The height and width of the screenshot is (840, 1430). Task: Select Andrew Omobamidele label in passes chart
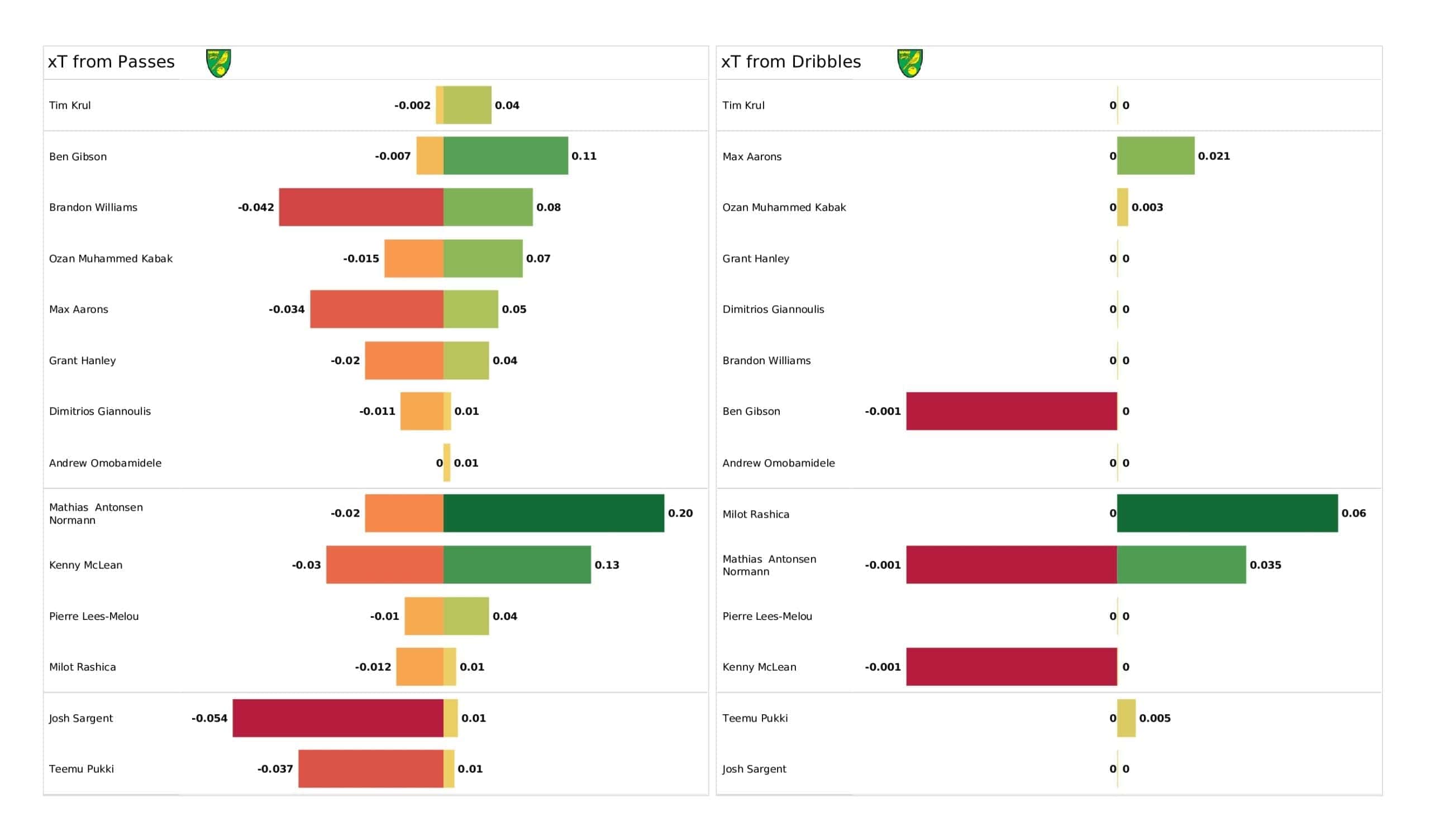pos(105,462)
